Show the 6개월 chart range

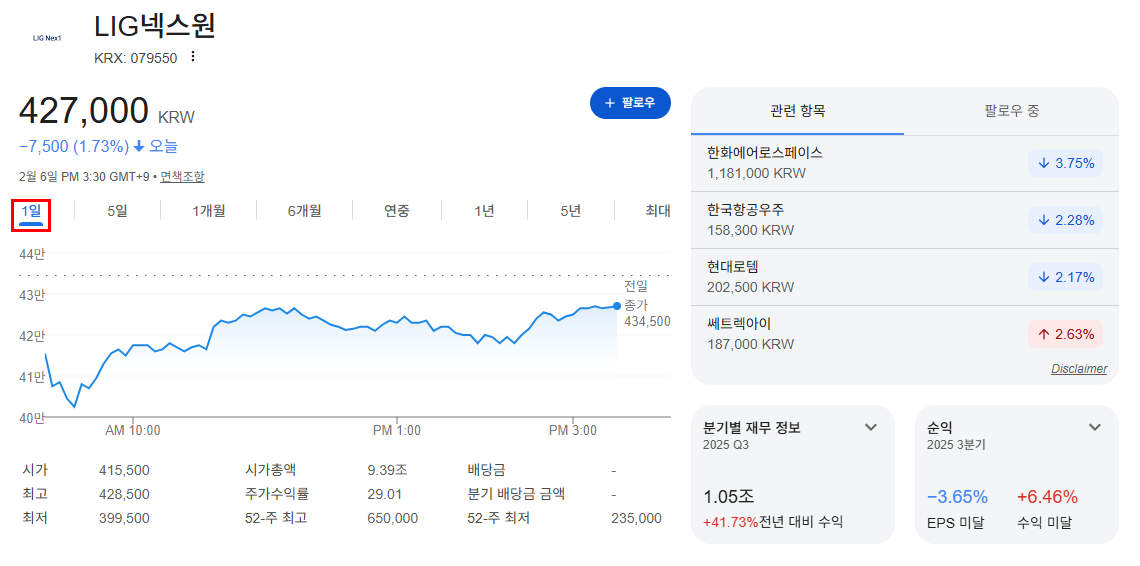(x=304, y=211)
